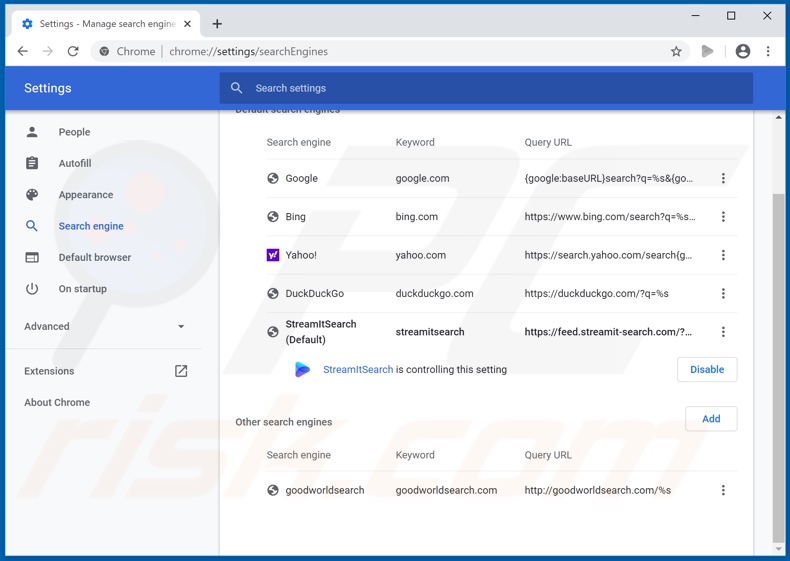790x561 pixels.
Task: Open more actions for goodworldsearch entry
Action: [723, 490]
